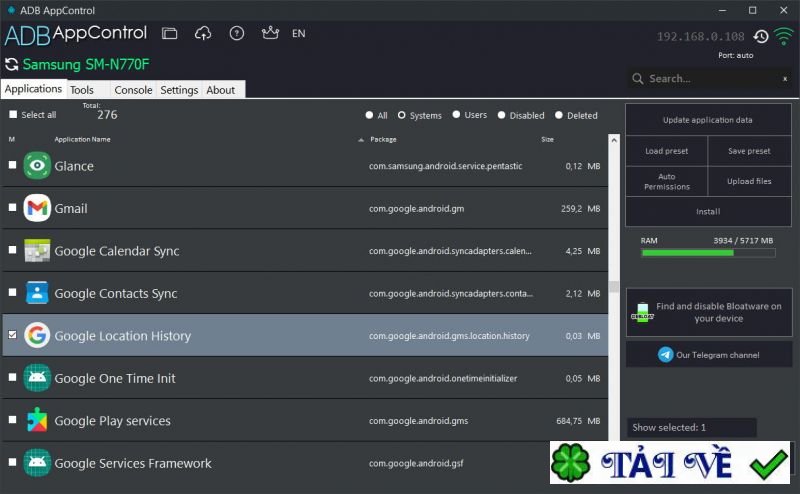Tick the Select all checkbox
This screenshot has width=800, height=494.
13,115
